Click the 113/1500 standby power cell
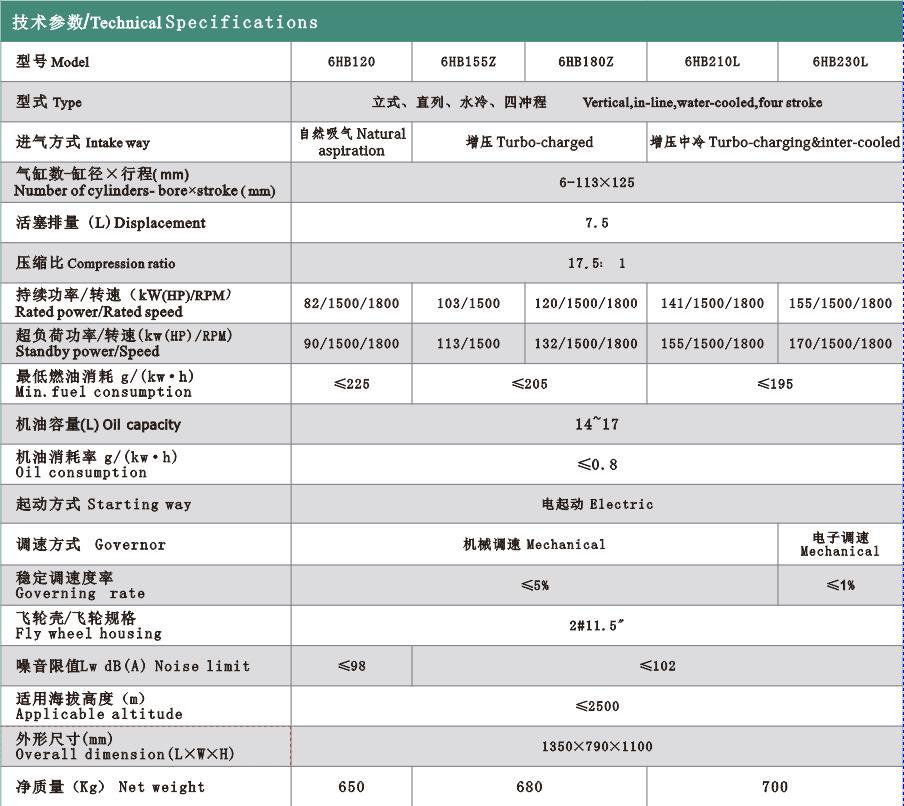This screenshot has width=904, height=806. (468, 343)
